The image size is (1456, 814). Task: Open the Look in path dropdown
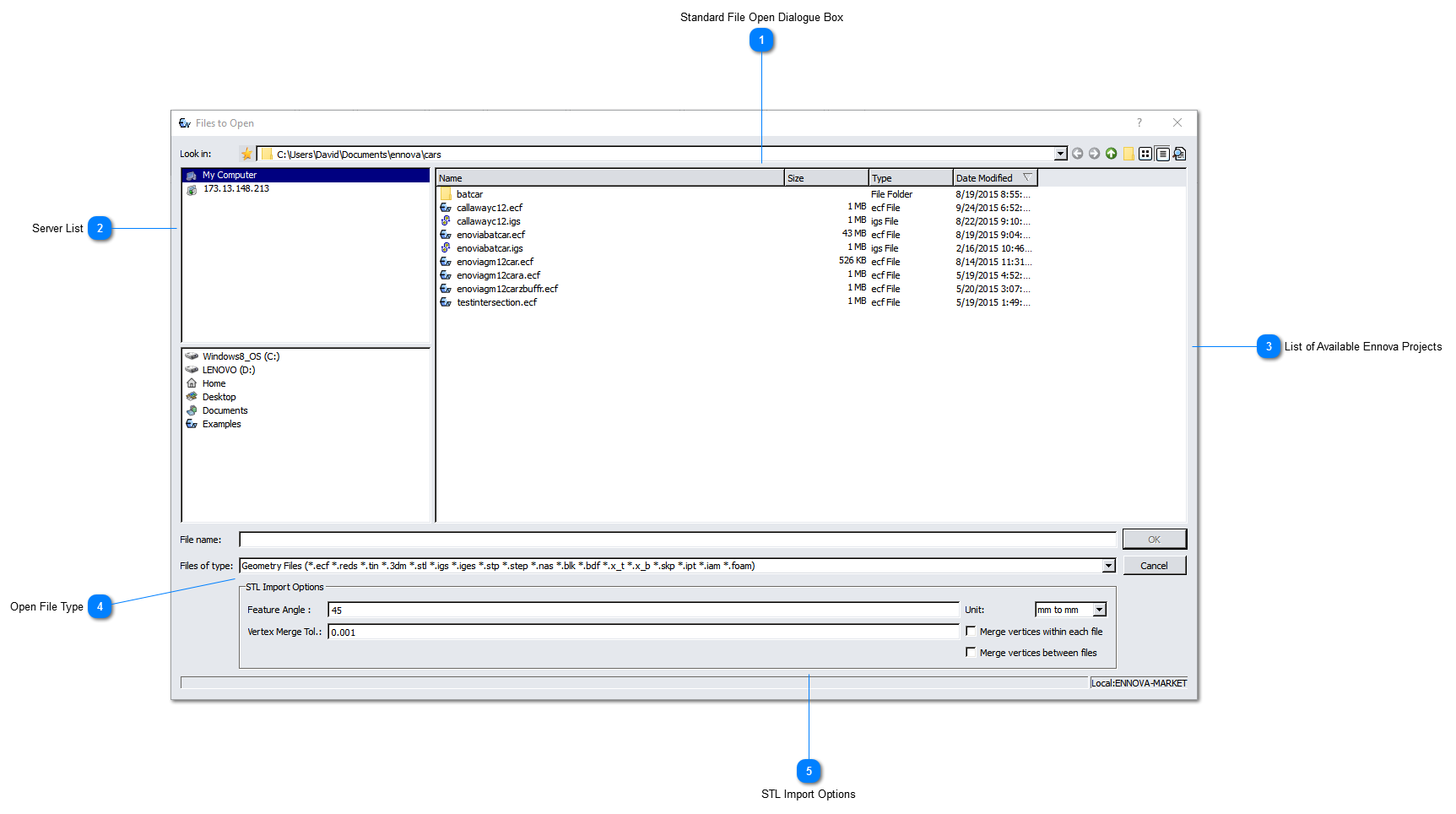(1061, 154)
